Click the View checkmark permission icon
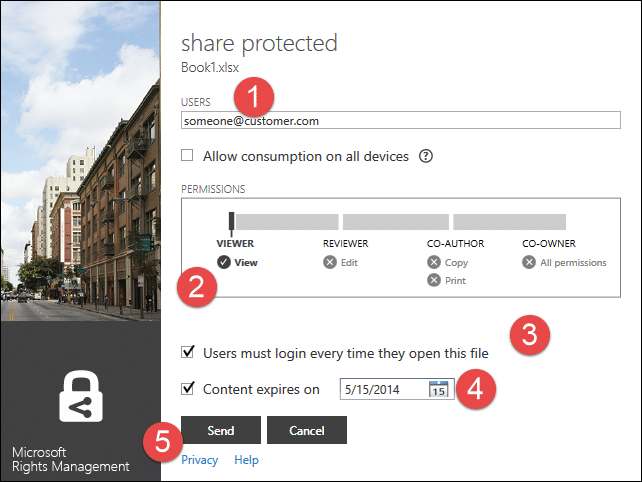This screenshot has height=482, width=642. click(224, 263)
